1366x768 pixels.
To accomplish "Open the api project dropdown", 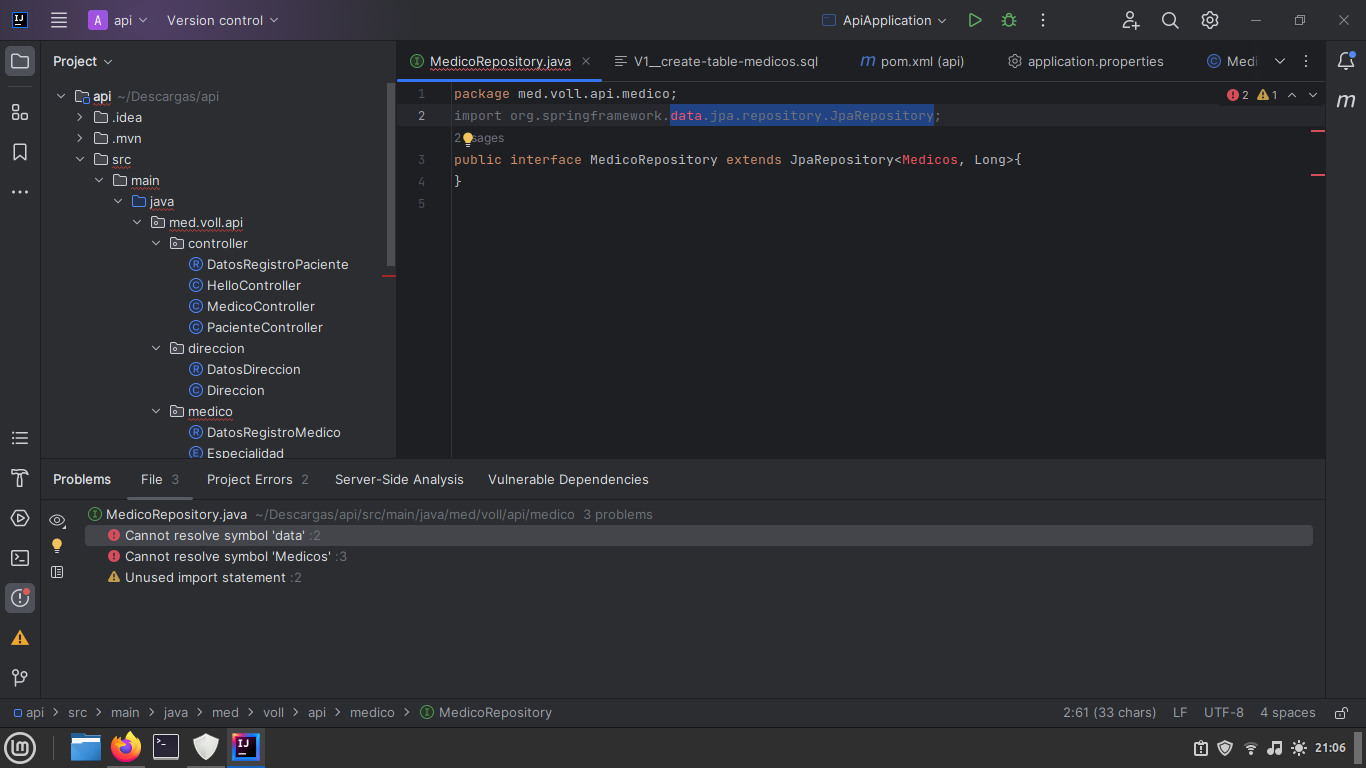I will pos(119,20).
